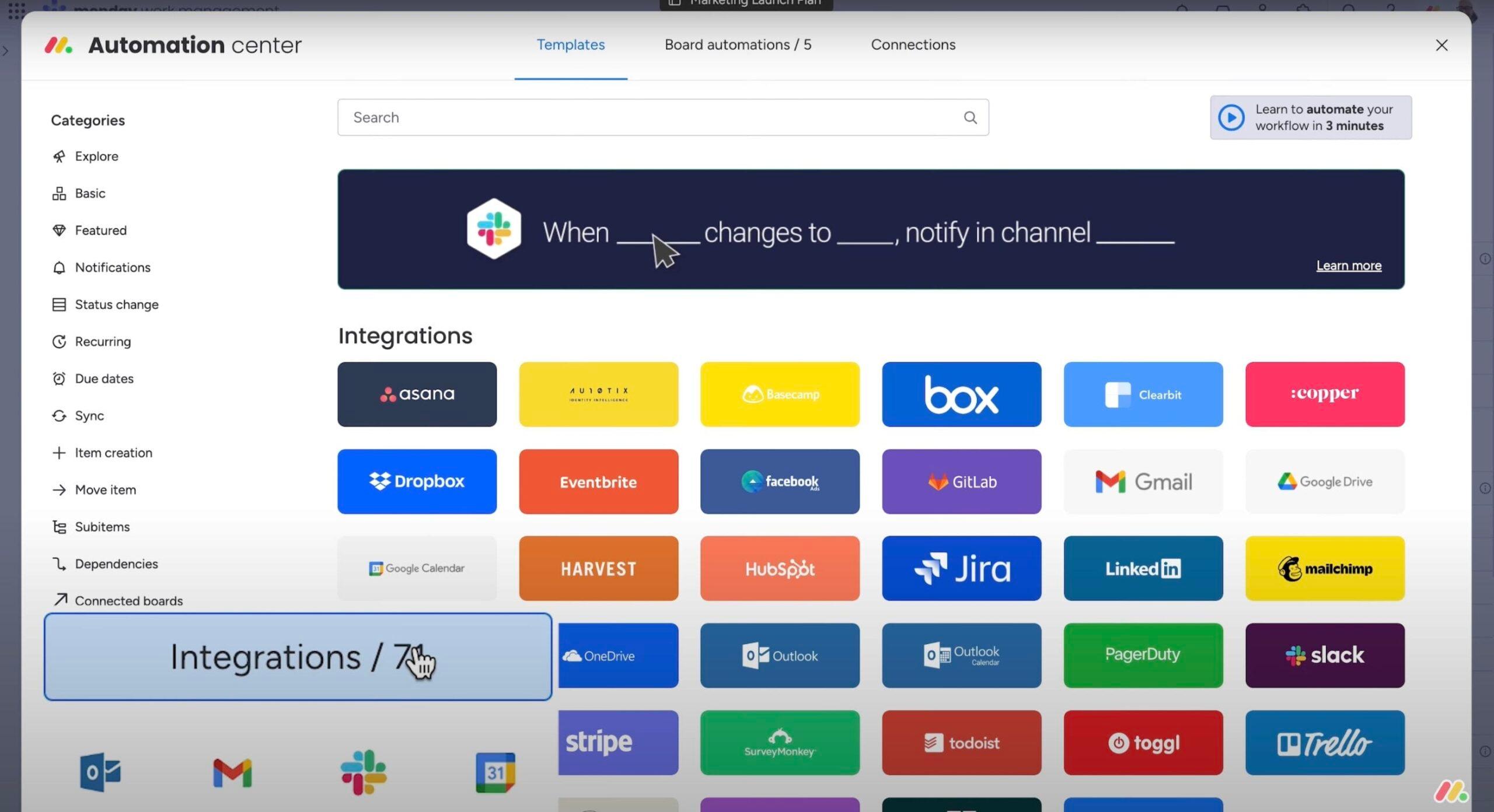Screen dimensions: 1494x812
Task: Click the Outlook icon at bottom left
Action: tap(100, 772)
